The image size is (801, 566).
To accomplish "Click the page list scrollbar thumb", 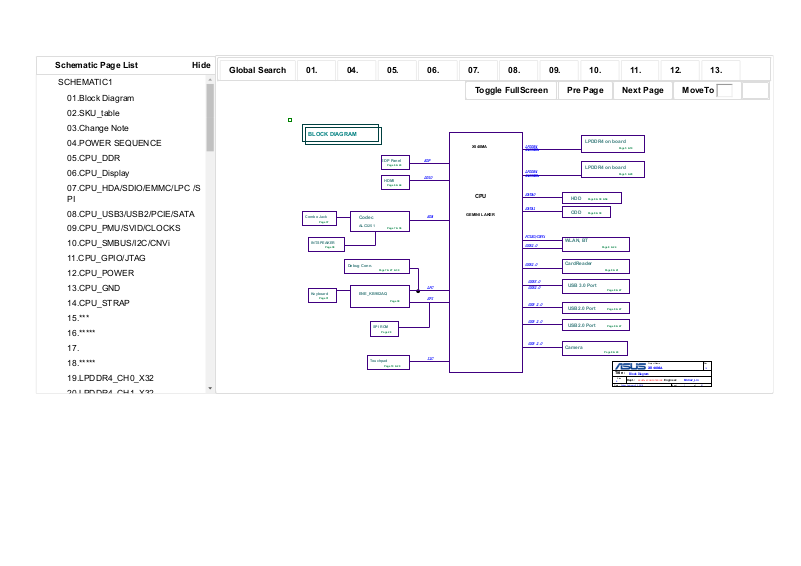I will [x=210, y=116].
